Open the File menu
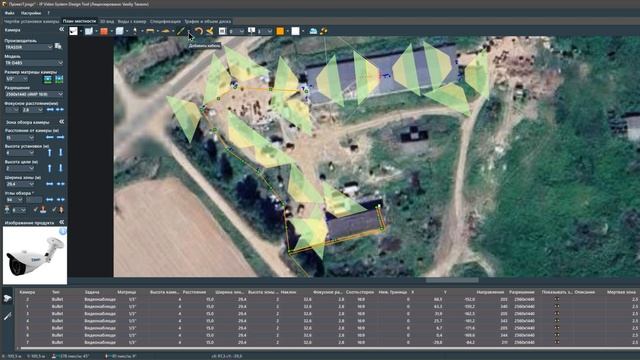Screen dimensions: 640x360 coord(9,13)
